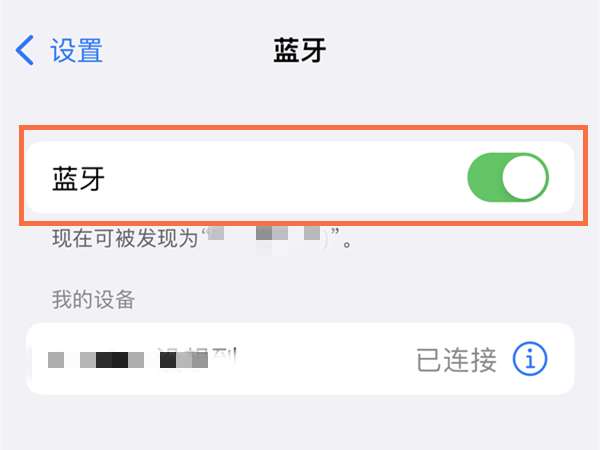The height and width of the screenshot is (450, 600).
Task: Click the white 蓝牙 card between label and switch
Action: 285,178
